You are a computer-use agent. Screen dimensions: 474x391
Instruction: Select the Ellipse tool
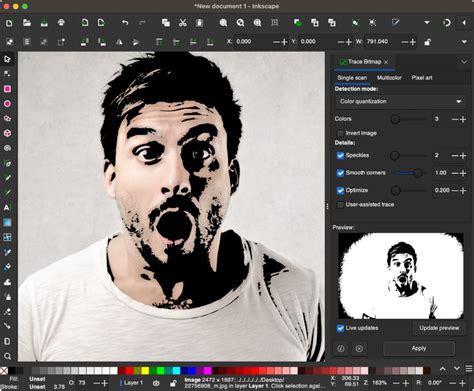(x=7, y=104)
